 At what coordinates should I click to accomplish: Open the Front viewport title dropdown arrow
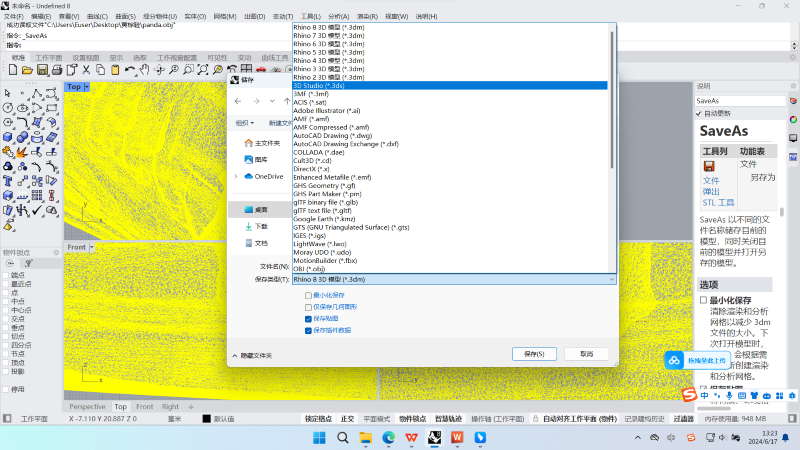[x=92, y=247]
